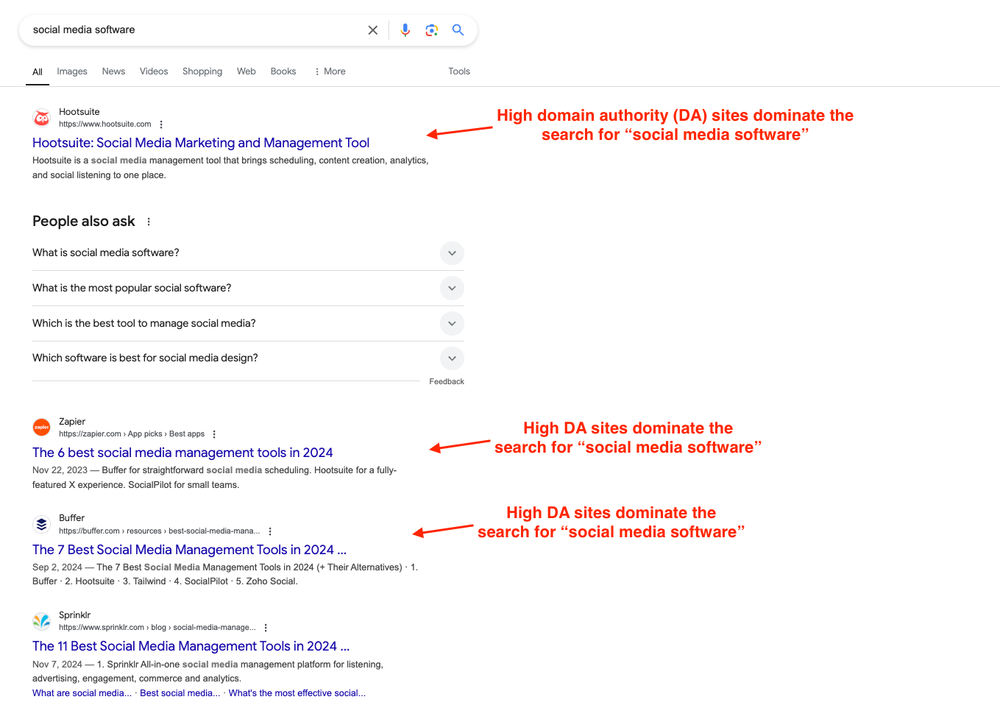Open the three-dot menu beside the Buffer URL
The height and width of the screenshot is (711, 1000).
pyautogui.click(x=270, y=531)
